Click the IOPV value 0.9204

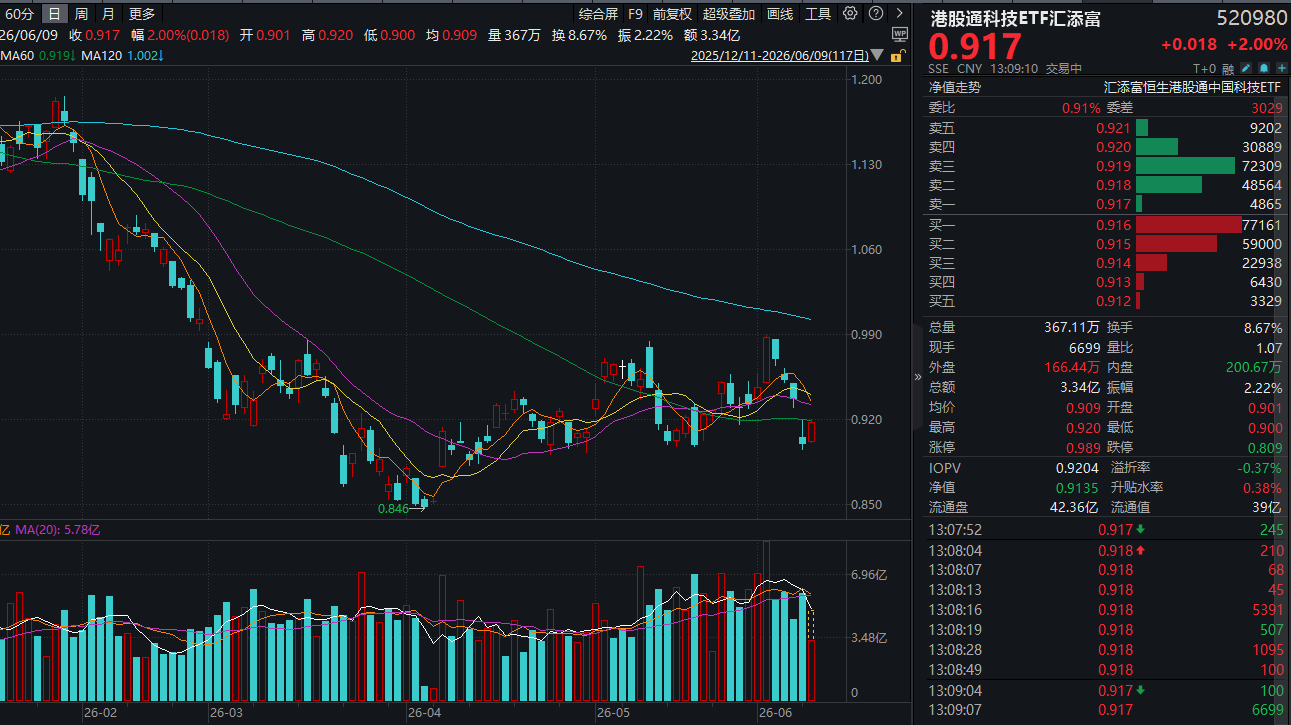tap(1077, 468)
